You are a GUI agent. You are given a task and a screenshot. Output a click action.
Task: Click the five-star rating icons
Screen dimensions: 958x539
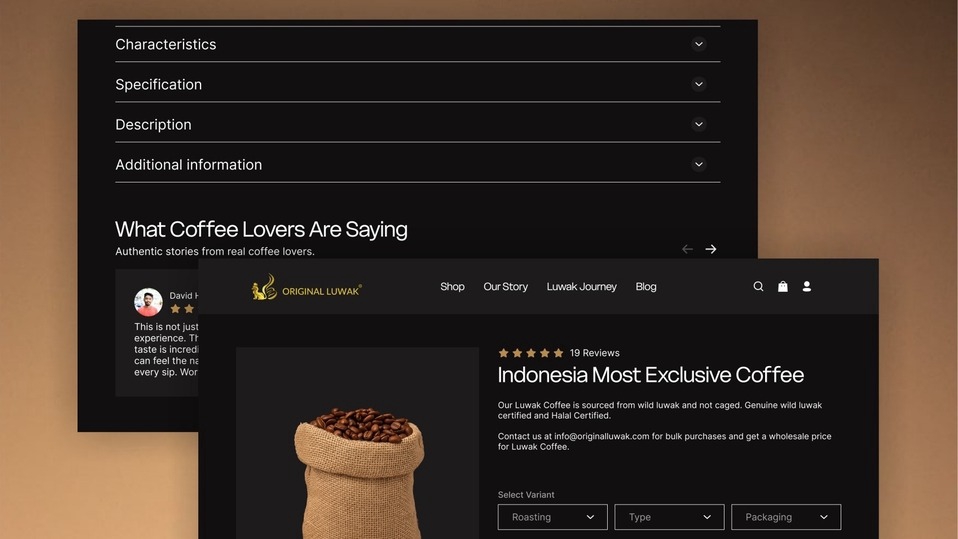coord(530,353)
